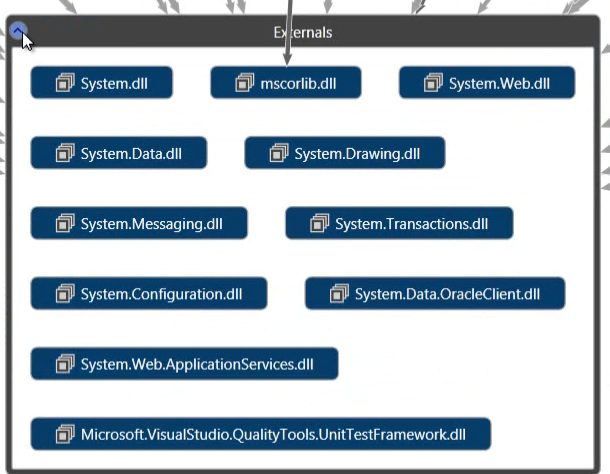Click assembly icon beside System.Transactions.dll

320,223
